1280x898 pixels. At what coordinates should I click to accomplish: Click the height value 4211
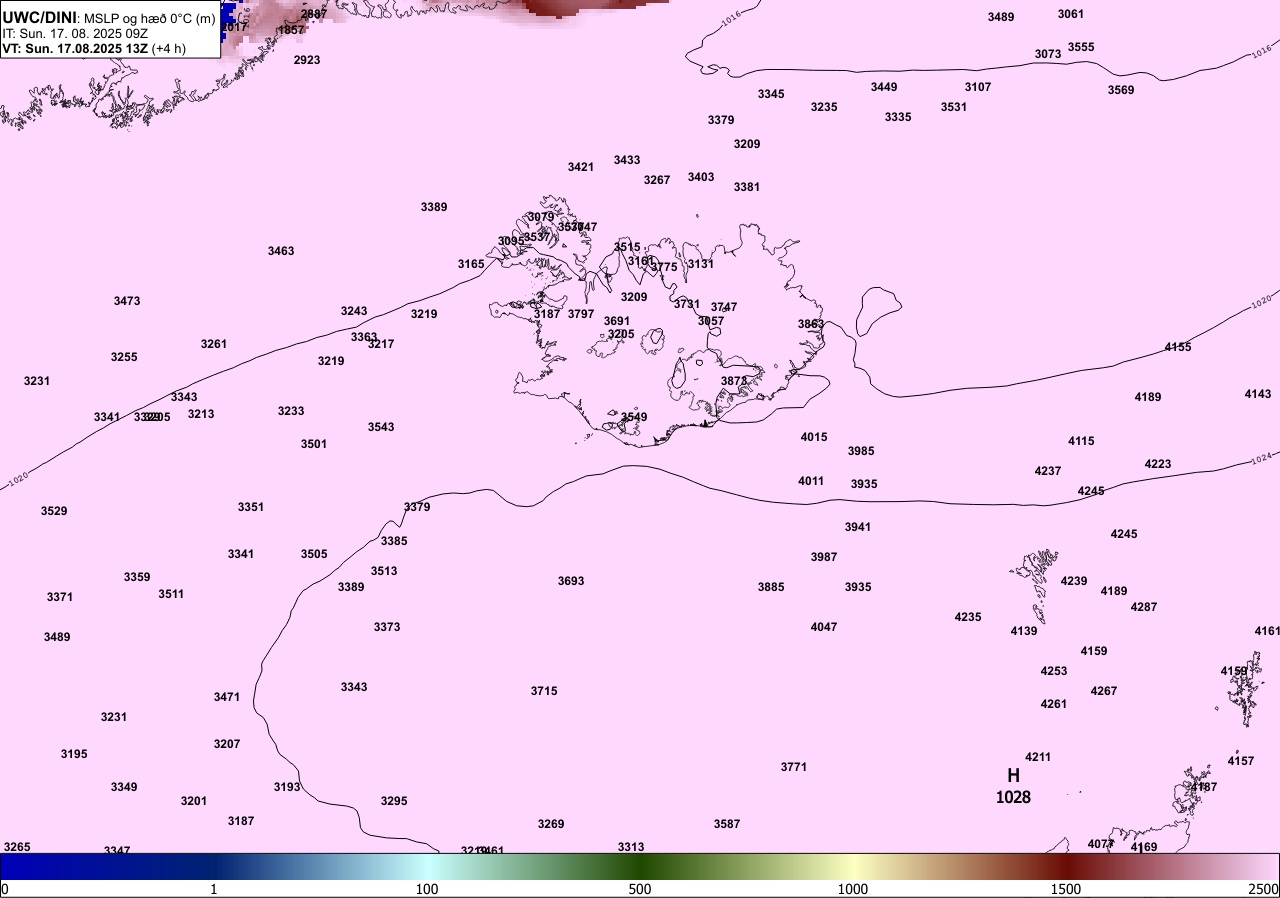pyautogui.click(x=1038, y=757)
